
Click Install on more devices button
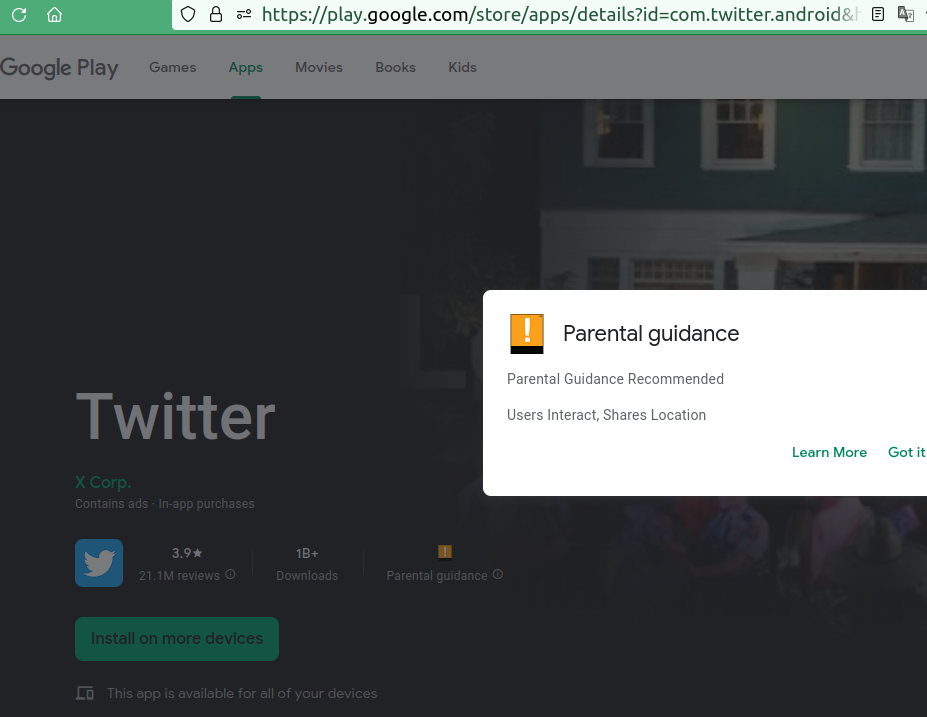point(177,639)
